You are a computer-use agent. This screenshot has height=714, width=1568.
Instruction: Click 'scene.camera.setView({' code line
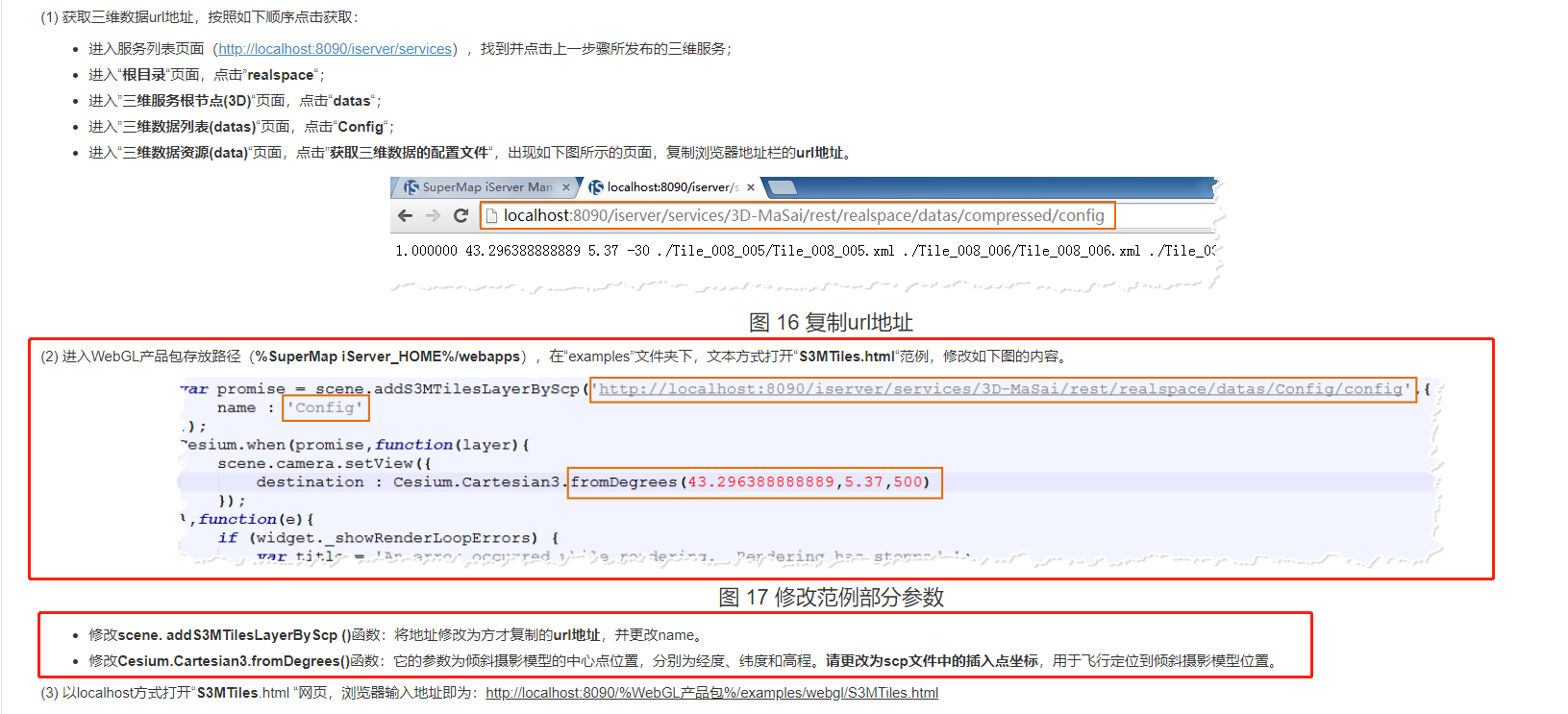pos(325,463)
